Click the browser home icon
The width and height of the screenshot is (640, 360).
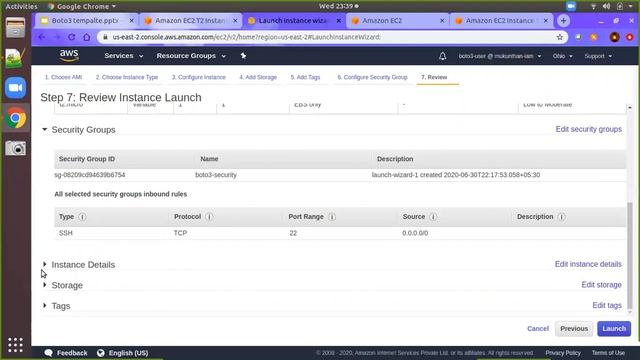[87, 37]
